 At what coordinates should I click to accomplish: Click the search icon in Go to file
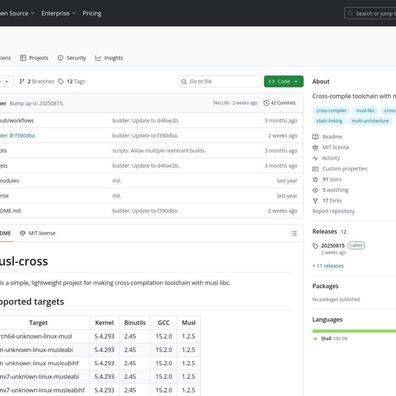pyautogui.click(x=184, y=81)
